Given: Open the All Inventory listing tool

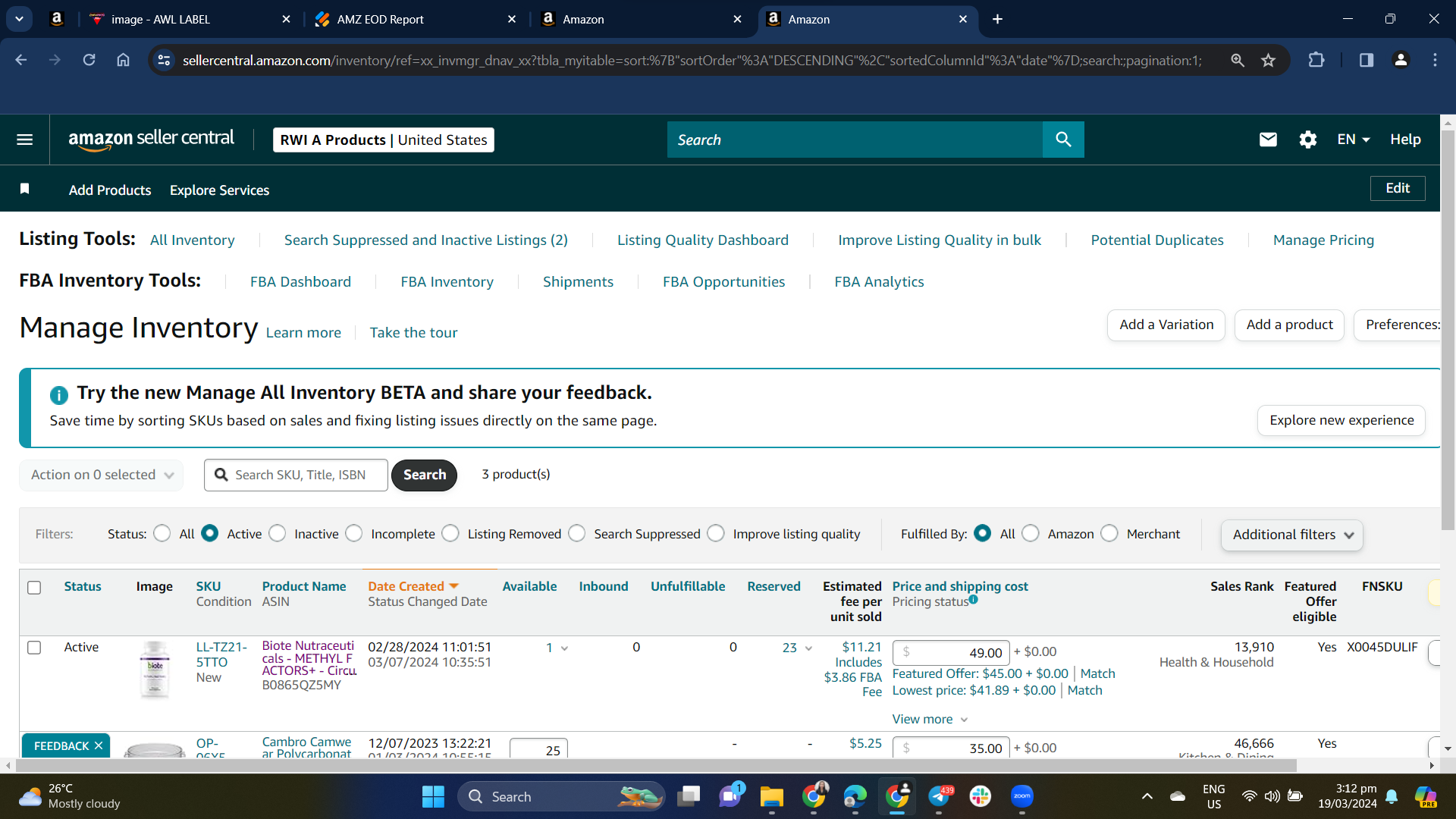Looking at the screenshot, I should coord(193,240).
